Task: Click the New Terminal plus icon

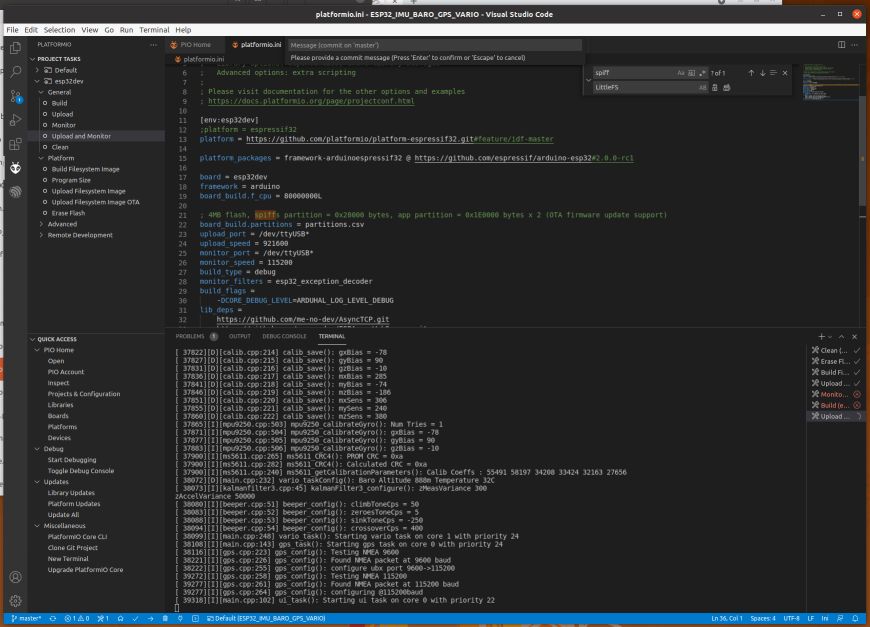Action: coord(821,336)
